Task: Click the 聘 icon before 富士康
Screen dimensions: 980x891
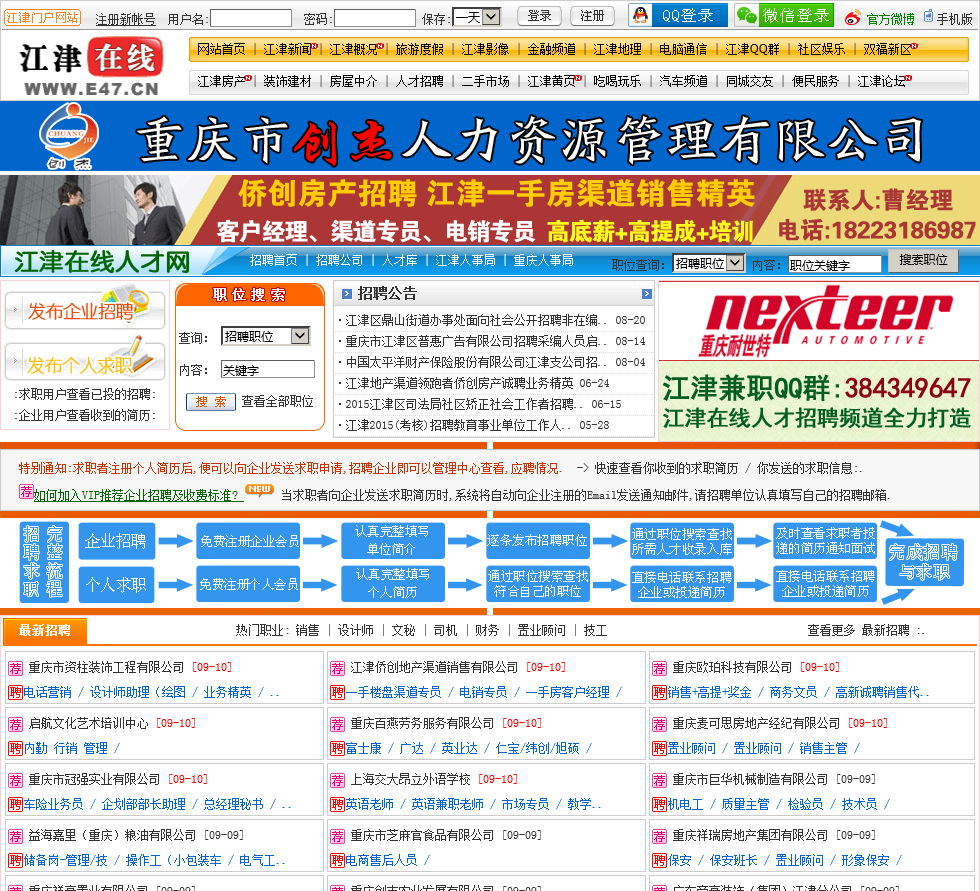Action: pyautogui.click(x=338, y=749)
